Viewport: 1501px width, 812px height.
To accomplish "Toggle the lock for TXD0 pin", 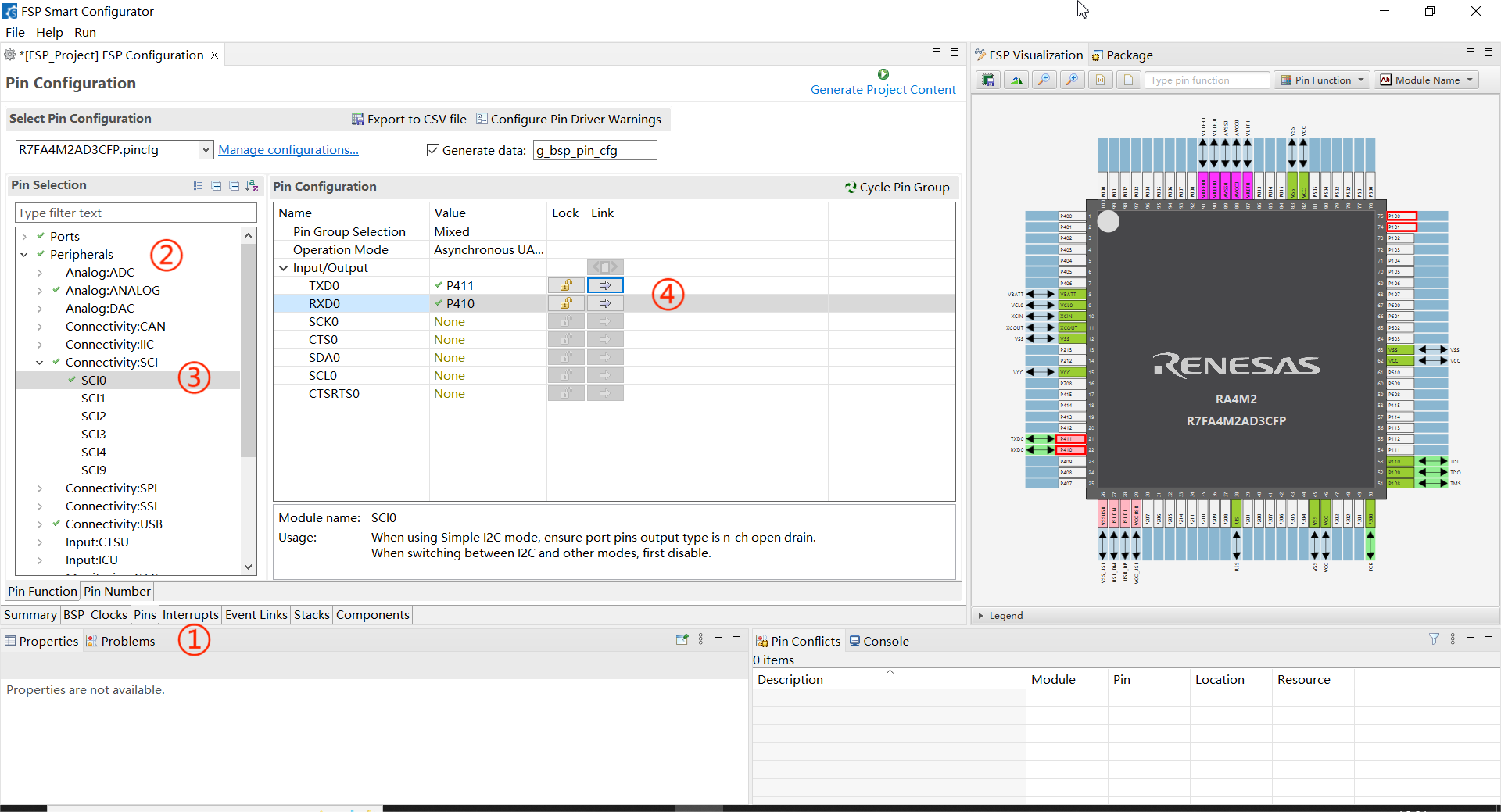I will [566, 285].
